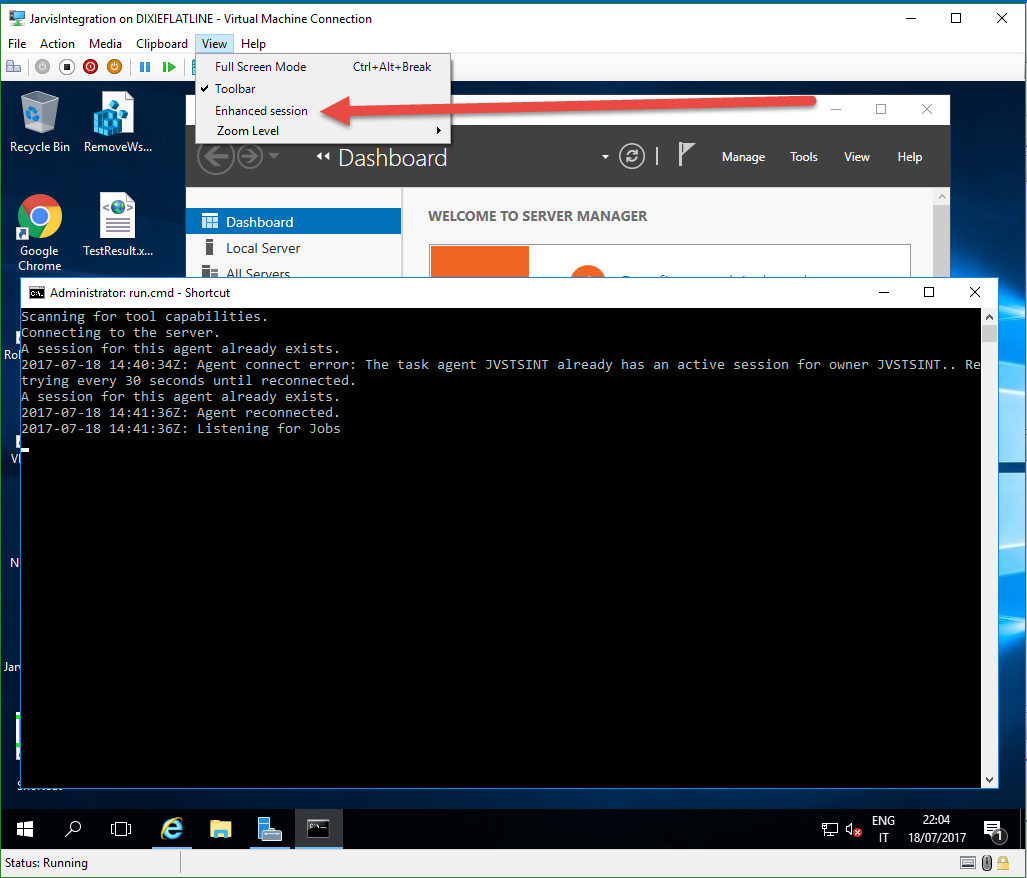Screen dimensions: 1027x878
Task: Select Local Server in sidebar
Action: (293, 248)
